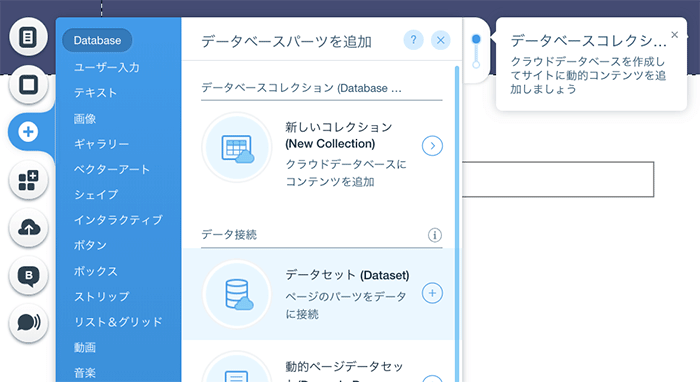This screenshot has height=382, width=700.
Task: Add データセット (Dataset) with plus button
Action: (432, 293)
